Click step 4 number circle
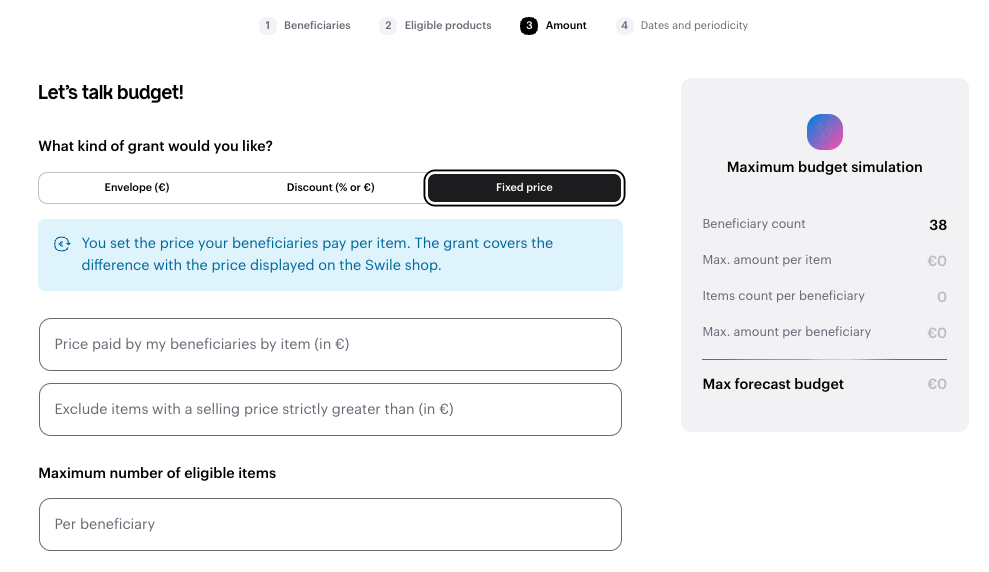 point(625,26)
